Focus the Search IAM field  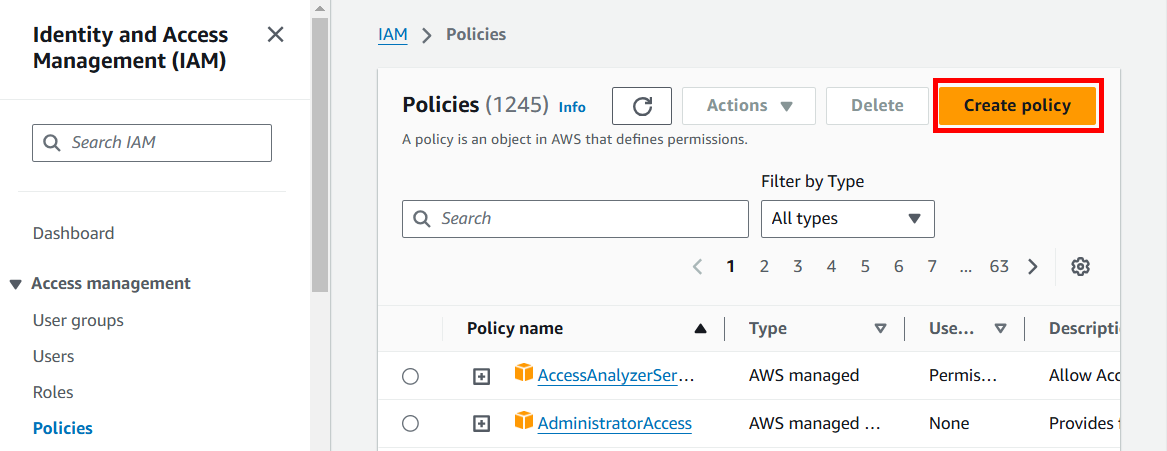tap(152, 143)
